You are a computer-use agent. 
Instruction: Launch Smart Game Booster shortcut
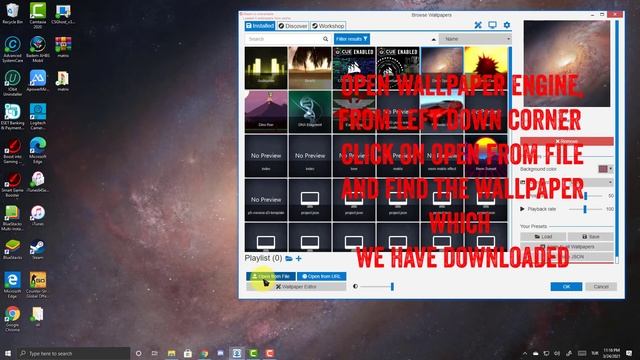click(12, 184)
